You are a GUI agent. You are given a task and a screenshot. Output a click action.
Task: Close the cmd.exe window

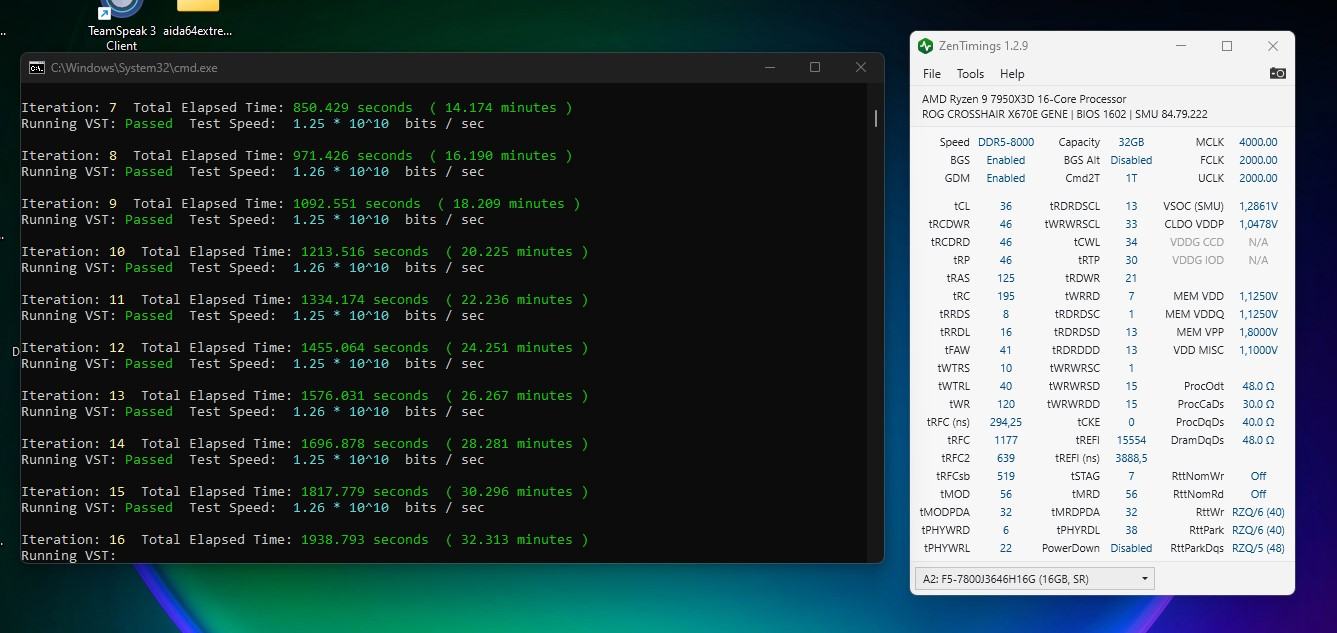pos(861,67)
